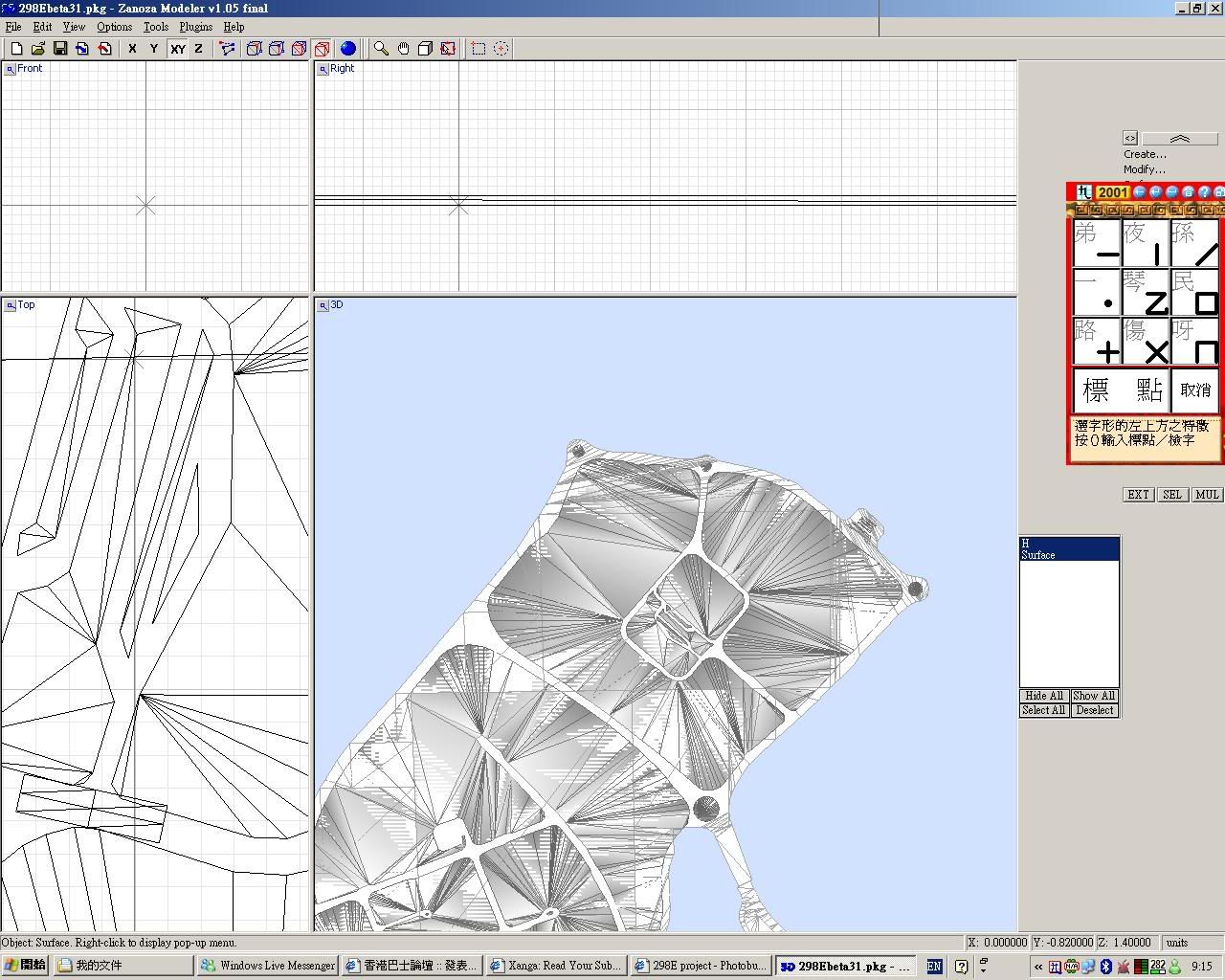Screen dimensions: 1225x980
Task: Click the blue sphere render icon
Action: click(348, 49)
